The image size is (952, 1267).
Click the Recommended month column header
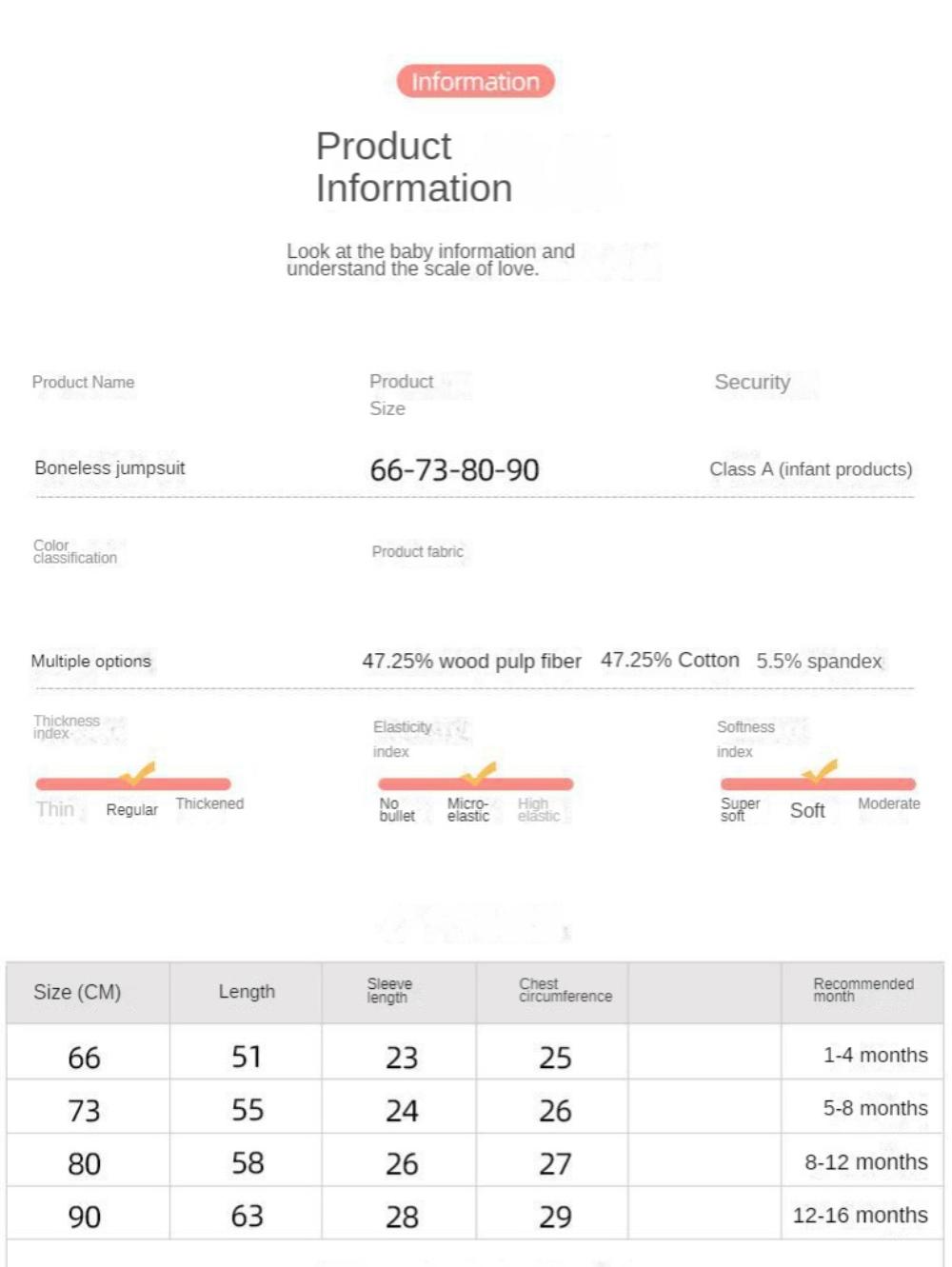pos(863,992)
